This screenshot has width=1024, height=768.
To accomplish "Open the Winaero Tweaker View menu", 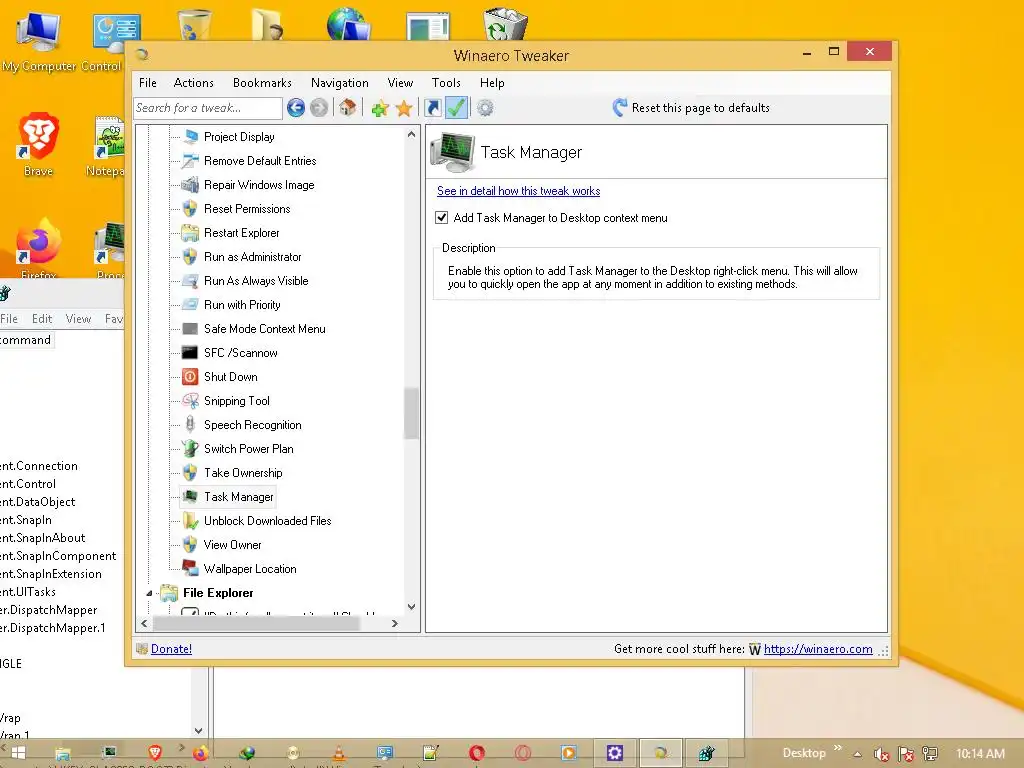I will point(400,83).
